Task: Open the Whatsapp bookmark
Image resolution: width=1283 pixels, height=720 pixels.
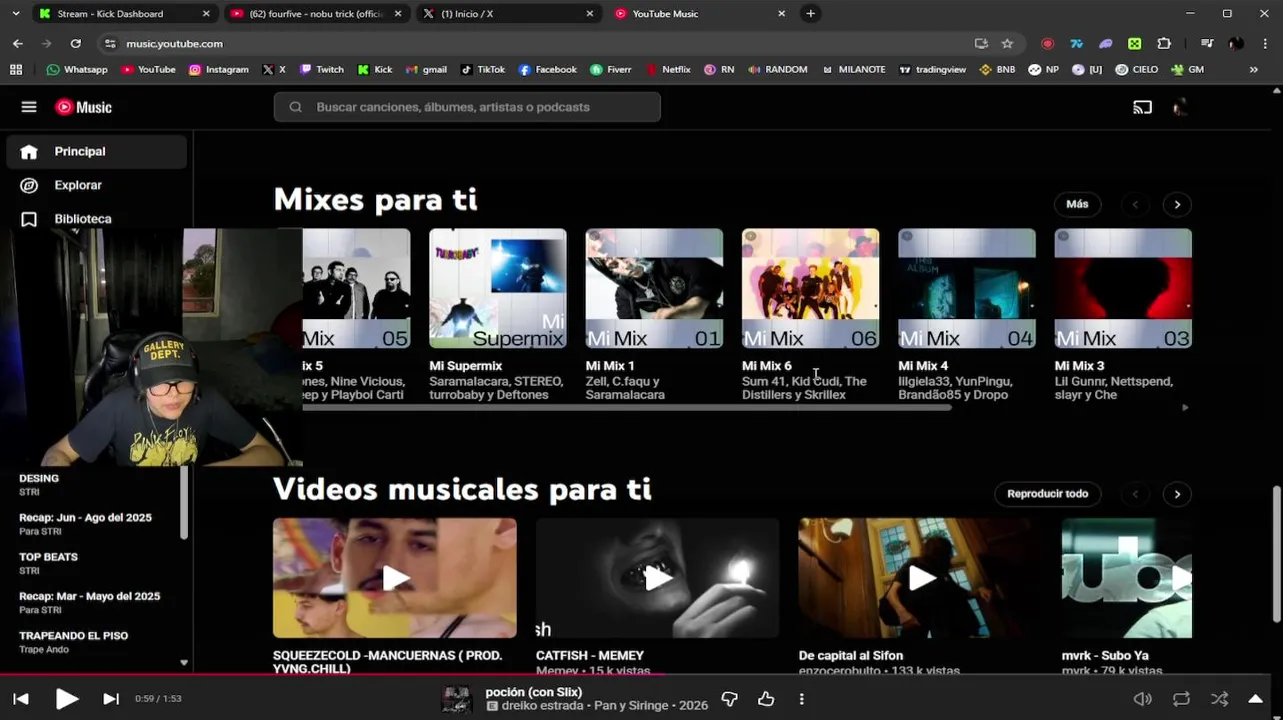Action: (x=77, y=70)
